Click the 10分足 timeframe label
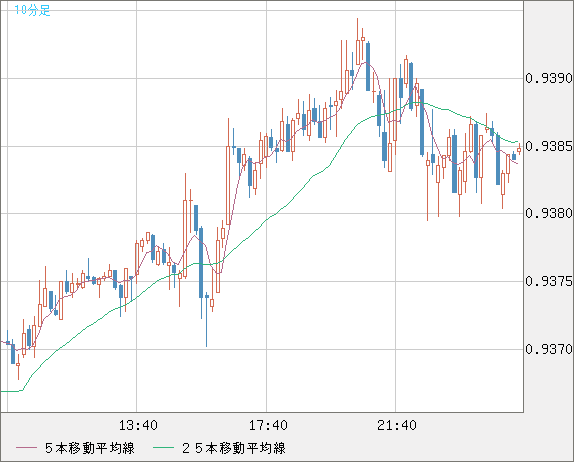The height and width of the screenshot is (462, 574). (x=32, y=10)
